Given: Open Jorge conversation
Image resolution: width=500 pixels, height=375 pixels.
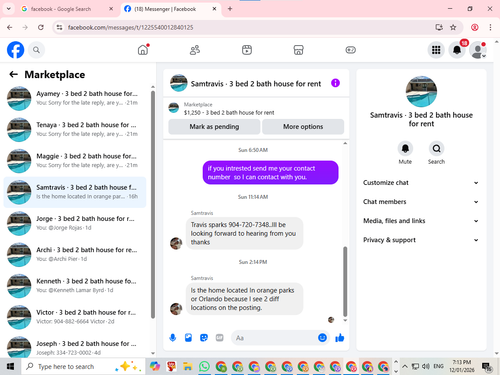Looking at the screenshot, I should pos(75,223).
